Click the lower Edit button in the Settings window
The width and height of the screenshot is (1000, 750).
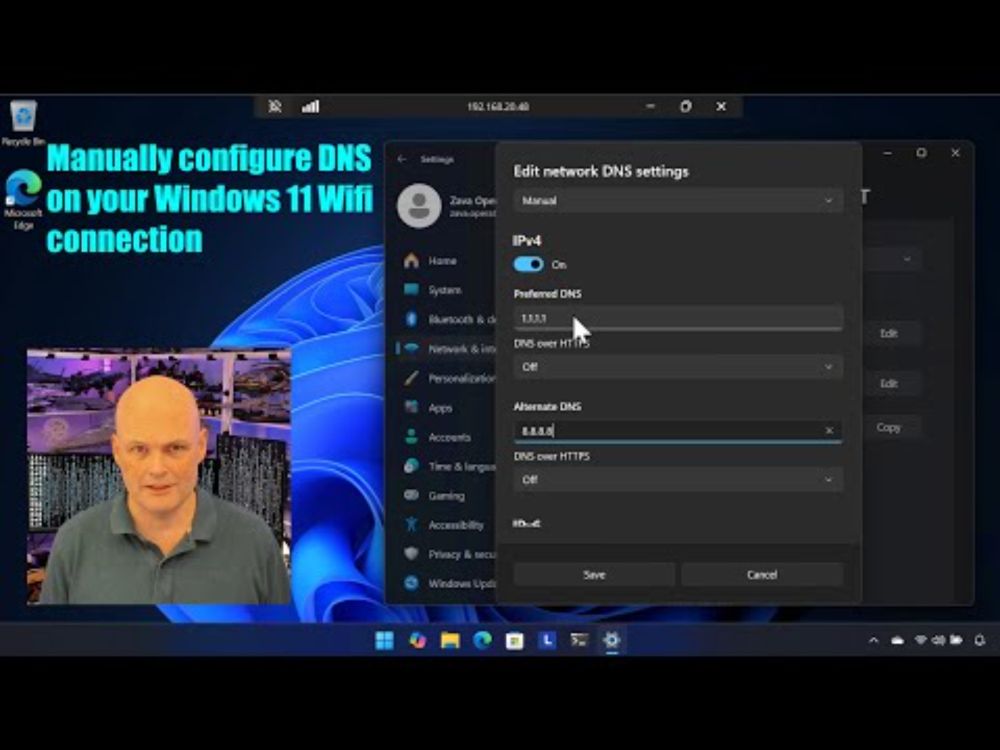tap(890, 383)
